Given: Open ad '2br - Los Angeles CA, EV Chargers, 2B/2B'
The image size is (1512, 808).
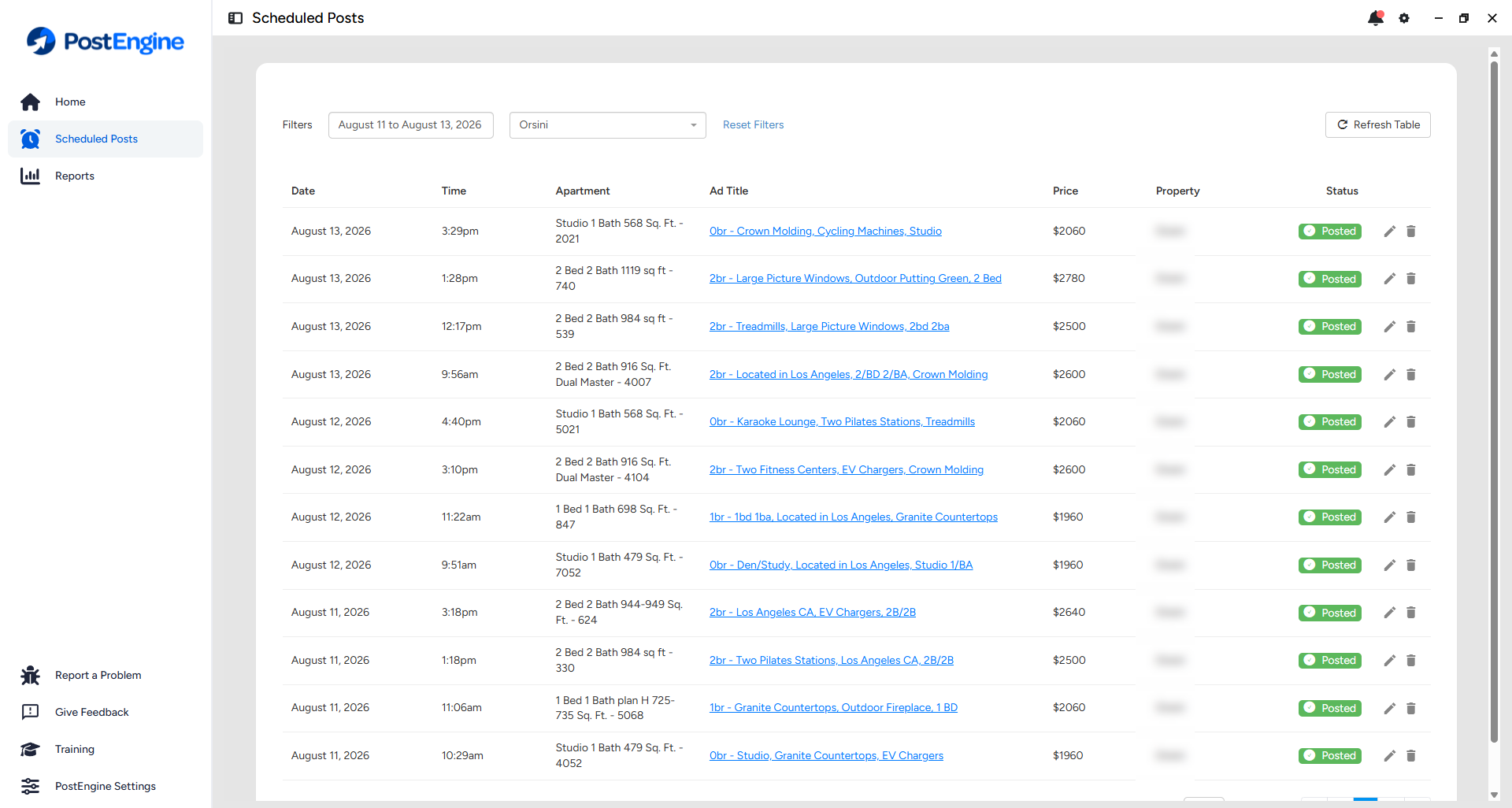Looking at the screenshot, I should (x=813, y=613).
